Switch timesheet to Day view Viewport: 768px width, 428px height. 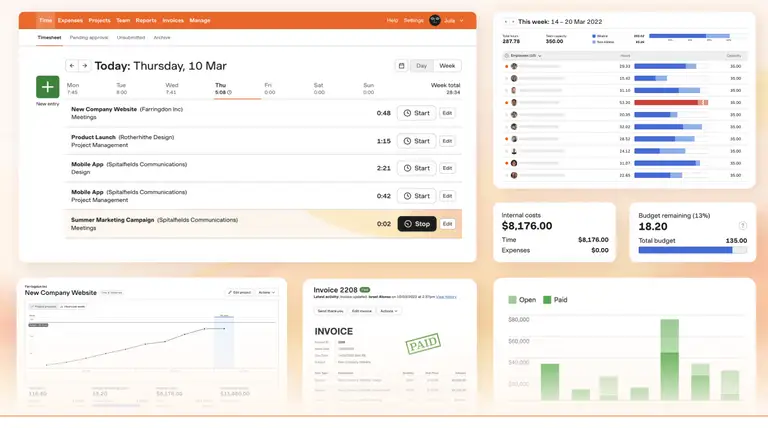point(421,66)
